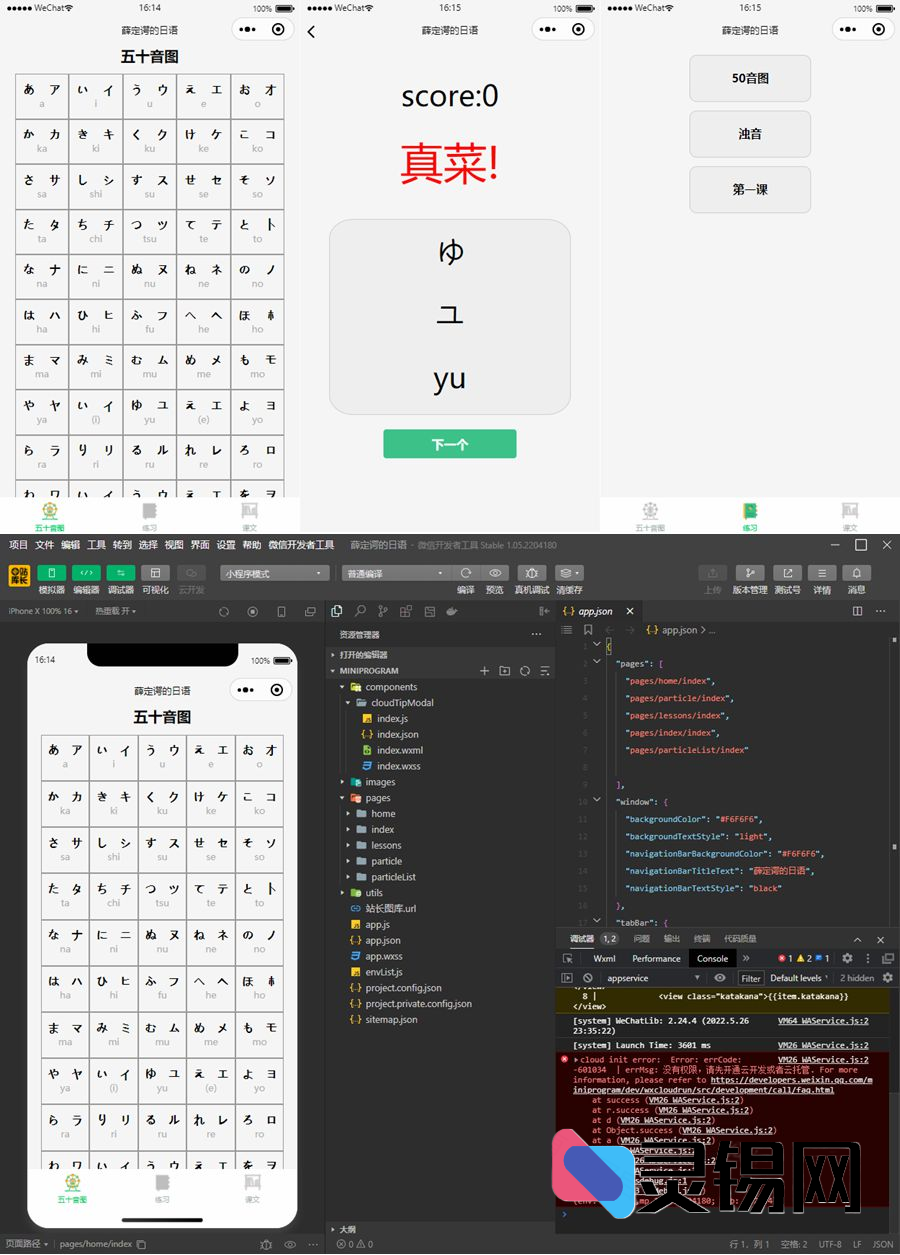
Task: Click the split editor icon
Action: coord(857,611)
